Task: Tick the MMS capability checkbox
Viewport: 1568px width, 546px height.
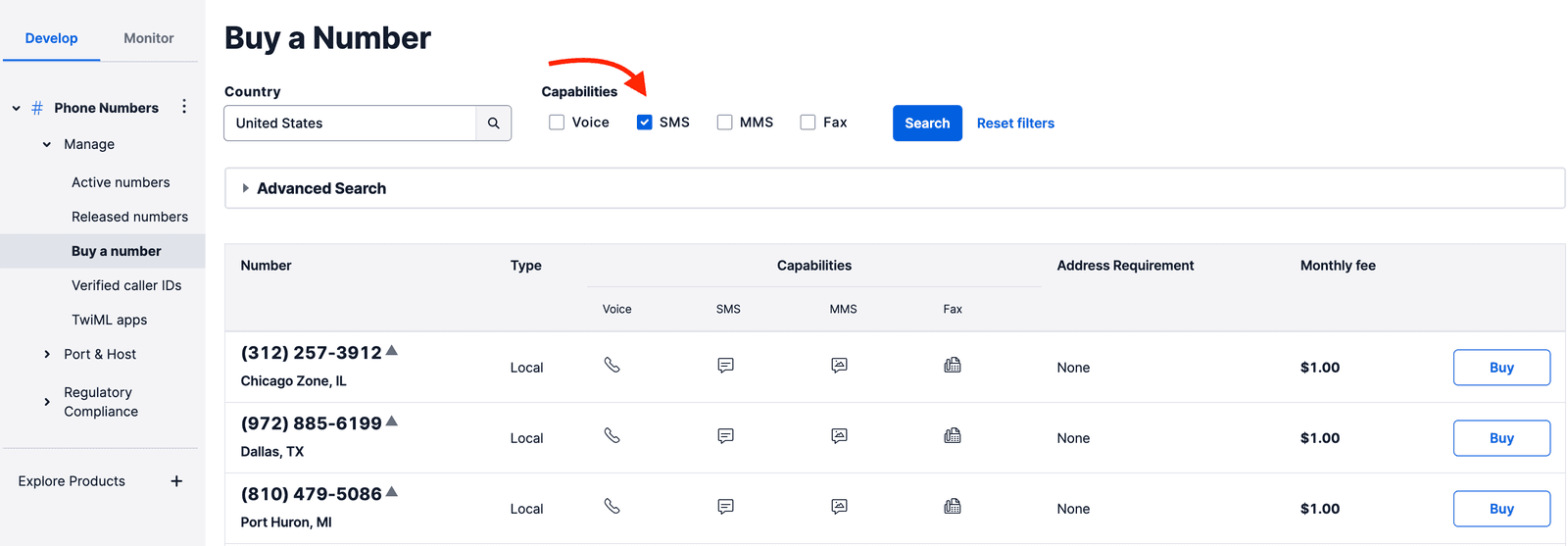Action: [x=725, y=123]
